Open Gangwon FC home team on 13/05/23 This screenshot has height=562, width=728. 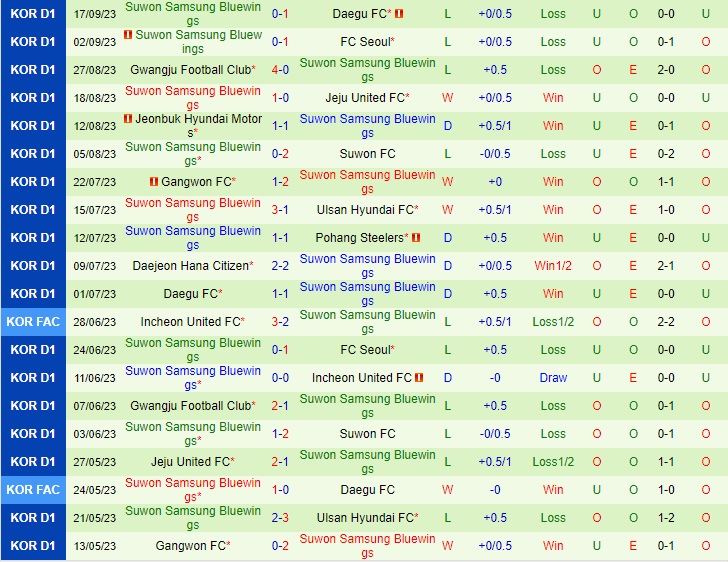coord(193,546)
